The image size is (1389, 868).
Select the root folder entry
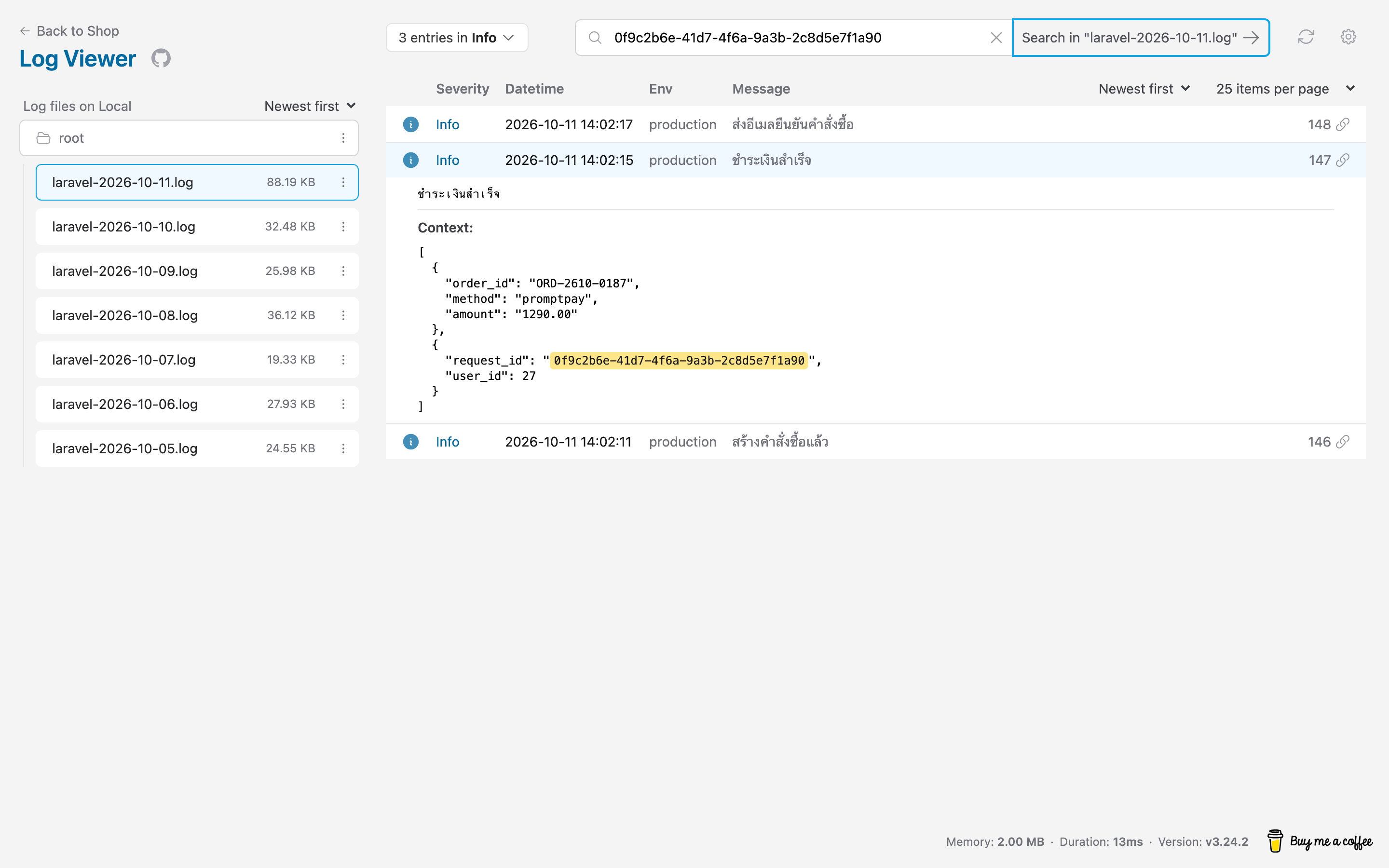[x=189, y=138]
